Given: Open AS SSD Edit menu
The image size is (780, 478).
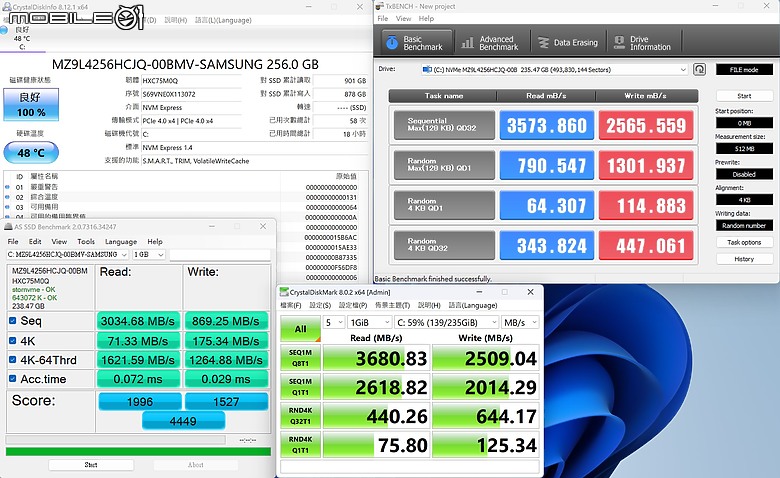Looking at the screenshot, I should [35, 241].
